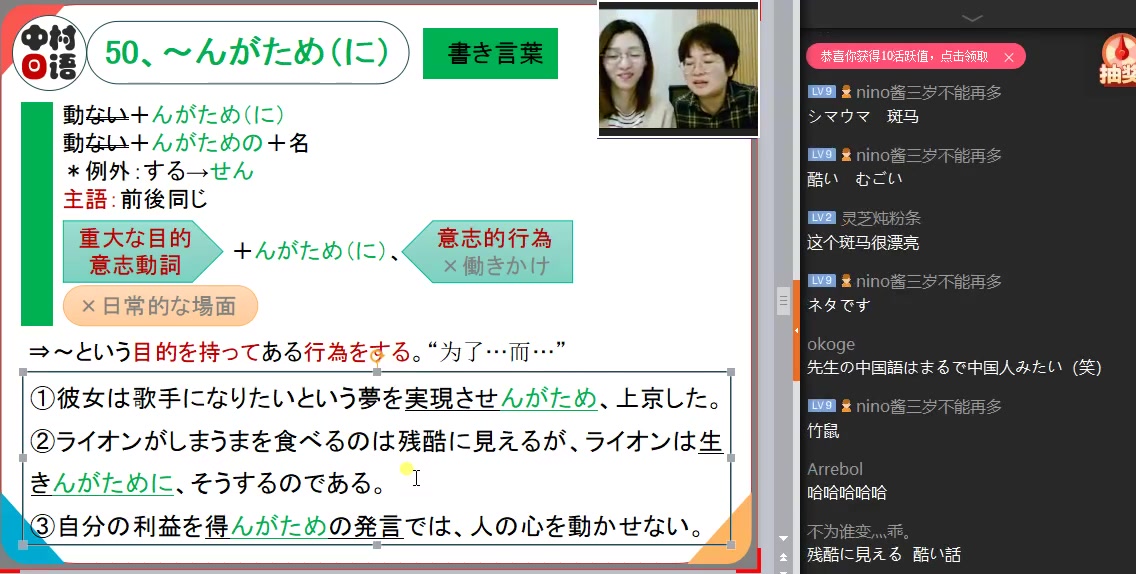Click the LV2 badge beside 灵芝炖粉条
Screen dimensions: 1136x574
[821, 218]
